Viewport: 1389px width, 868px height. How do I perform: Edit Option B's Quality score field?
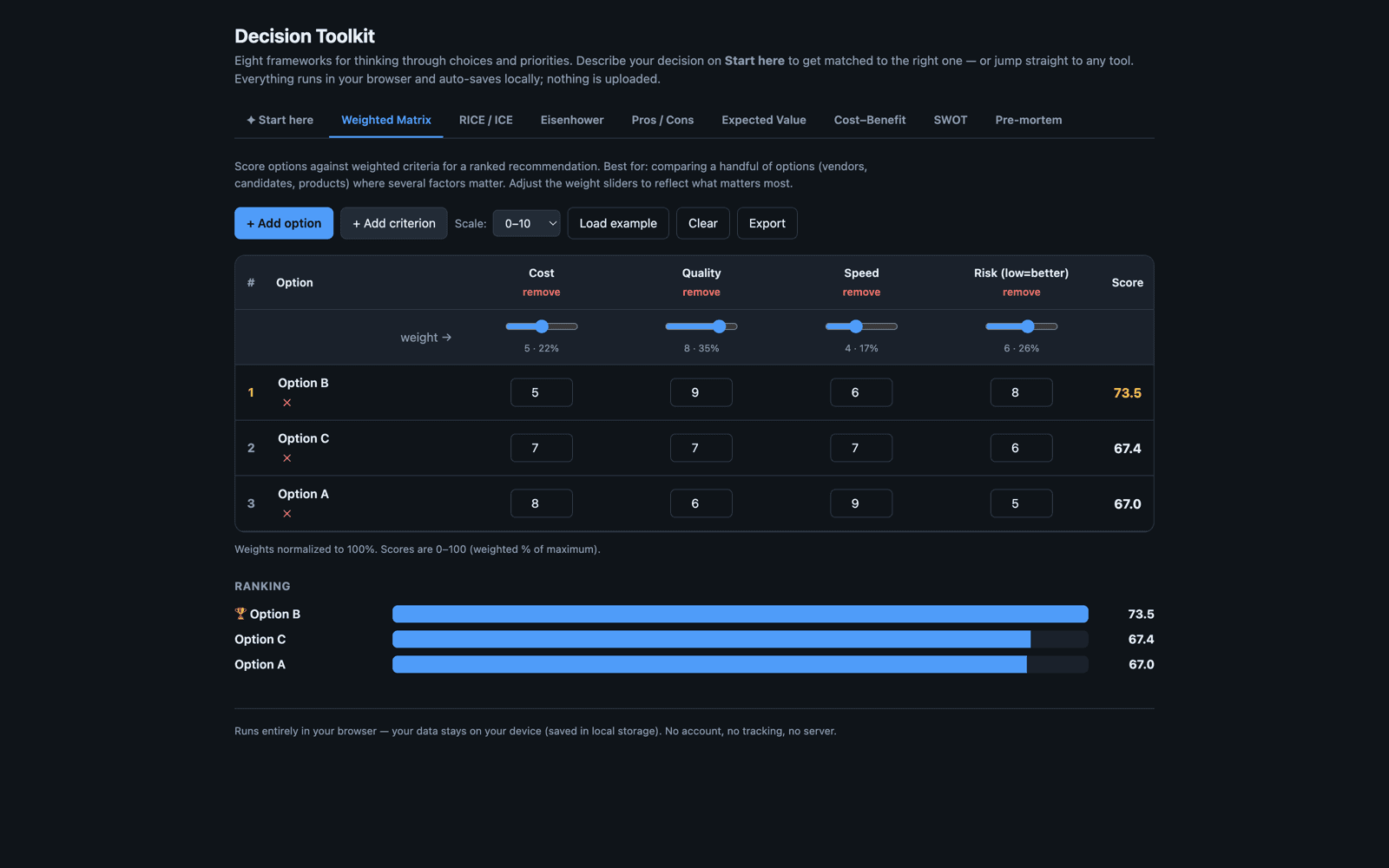coord(701,392)
